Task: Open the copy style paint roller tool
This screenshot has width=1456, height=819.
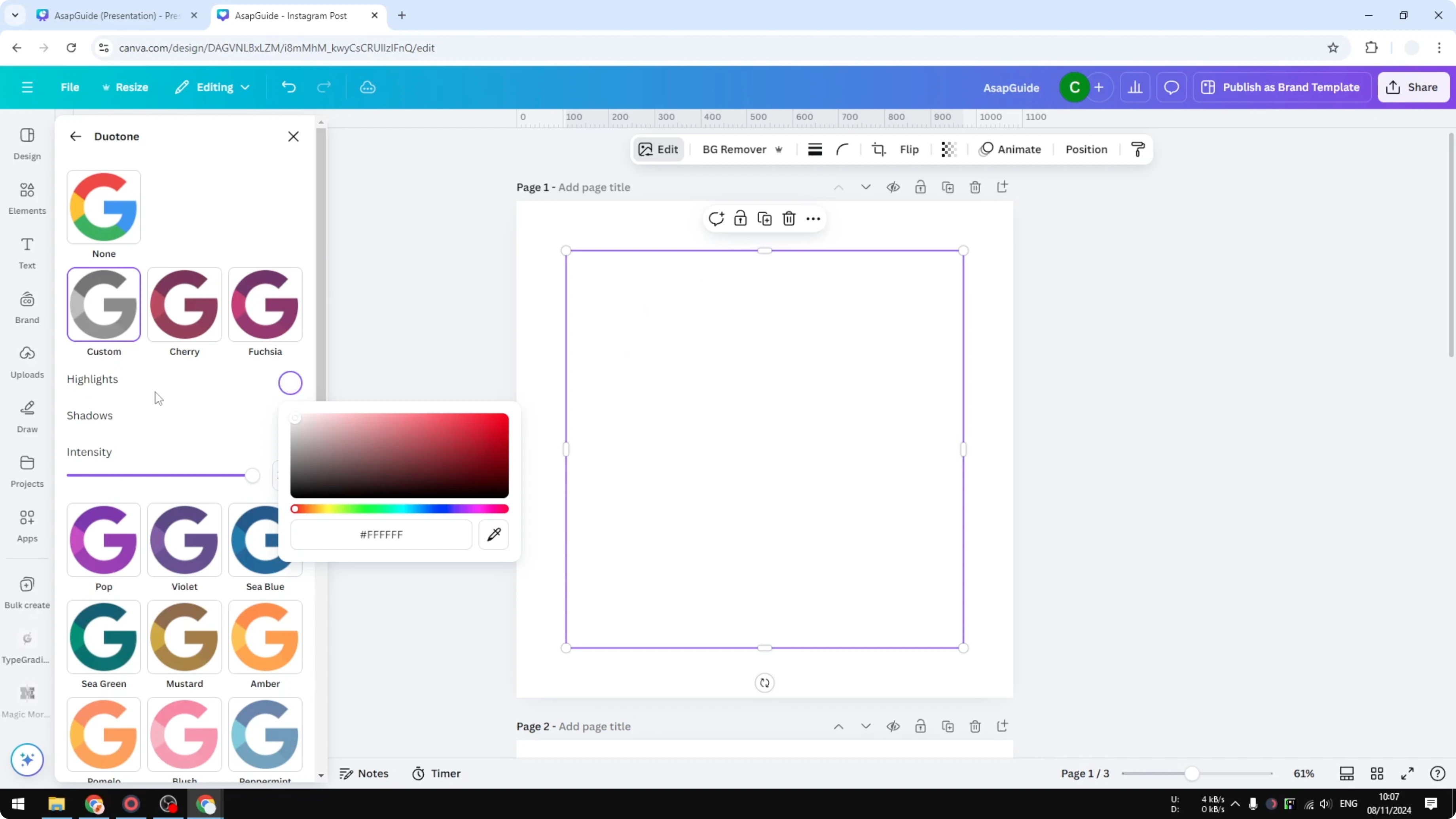Action: (1138, 149)
